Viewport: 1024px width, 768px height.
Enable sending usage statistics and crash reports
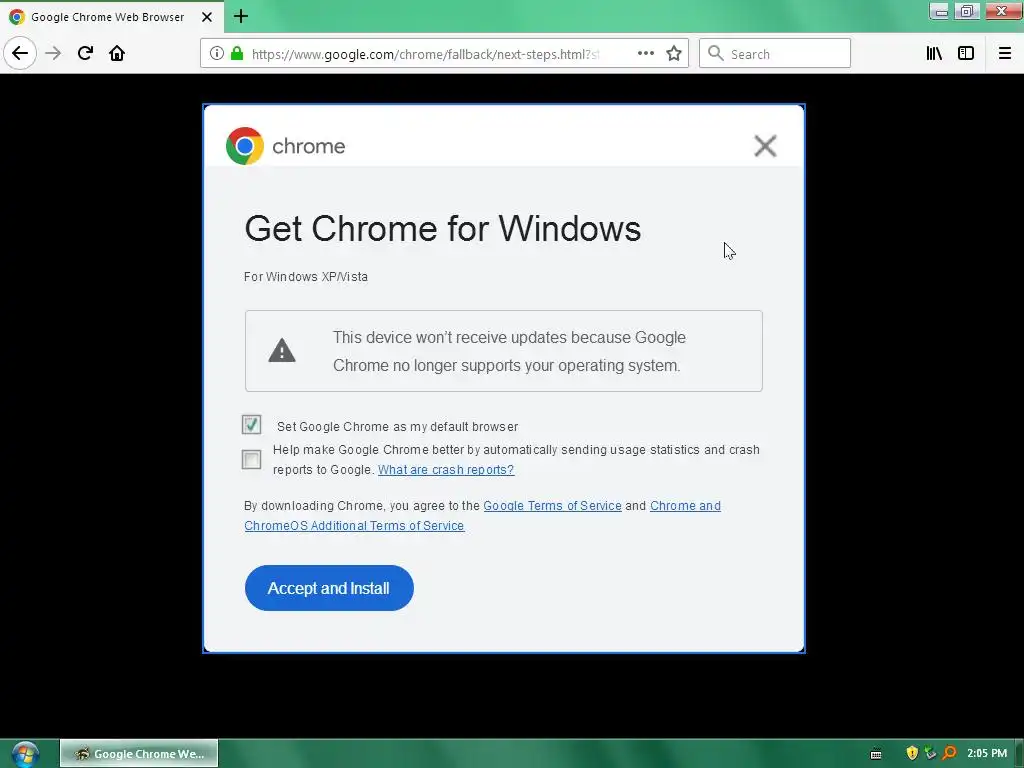click(251, 460)
